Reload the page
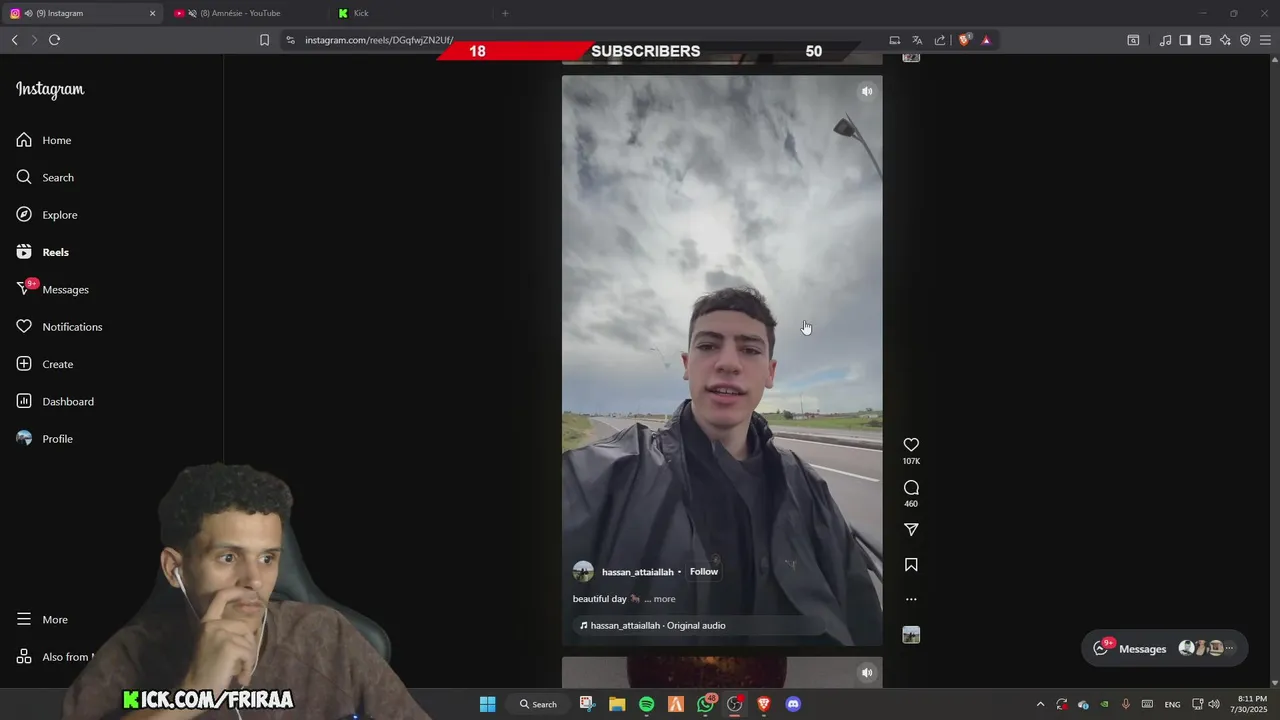Screen dimensions: 1280x720 54,40
